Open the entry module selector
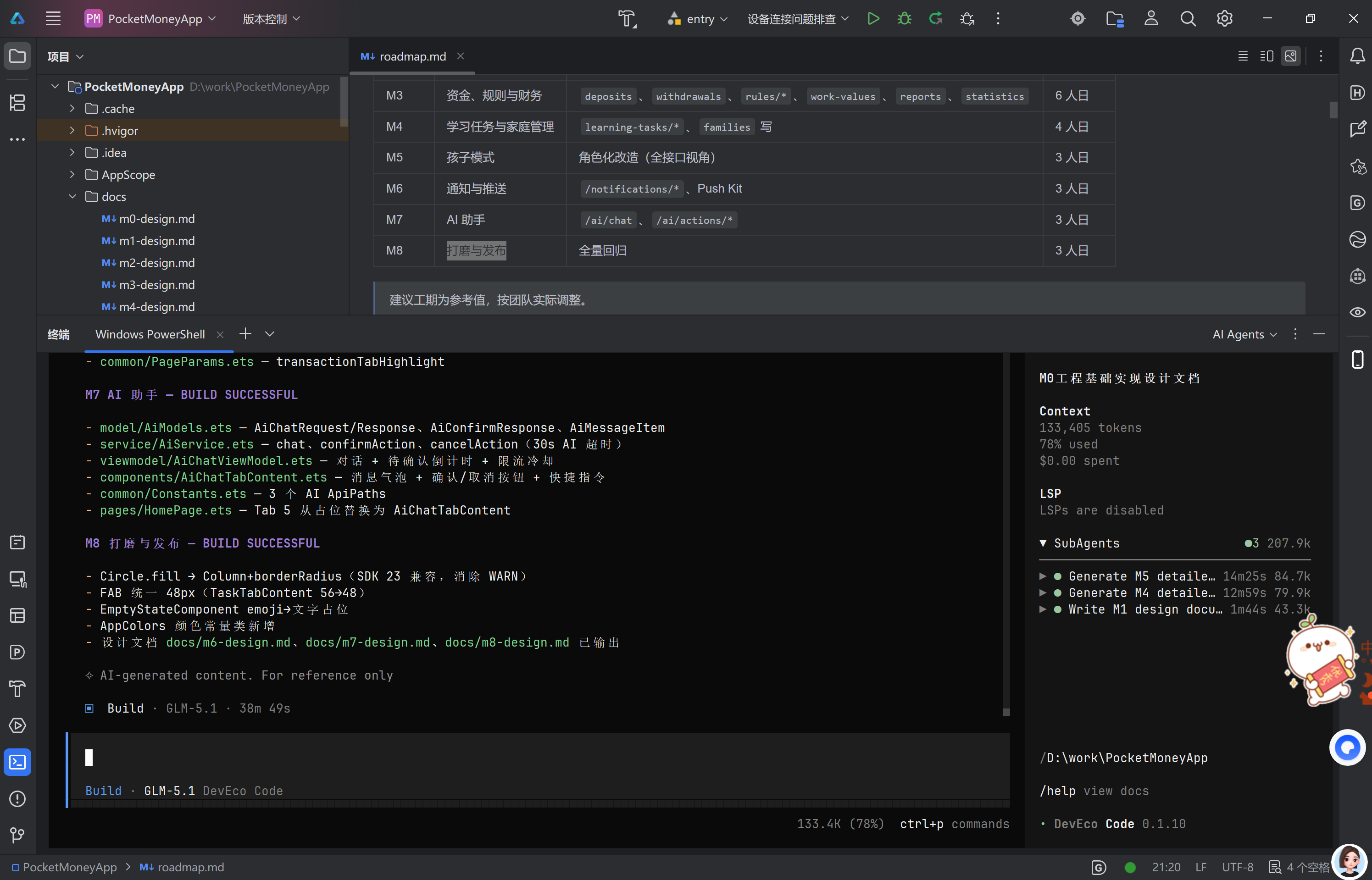 (x=697, y=19)
